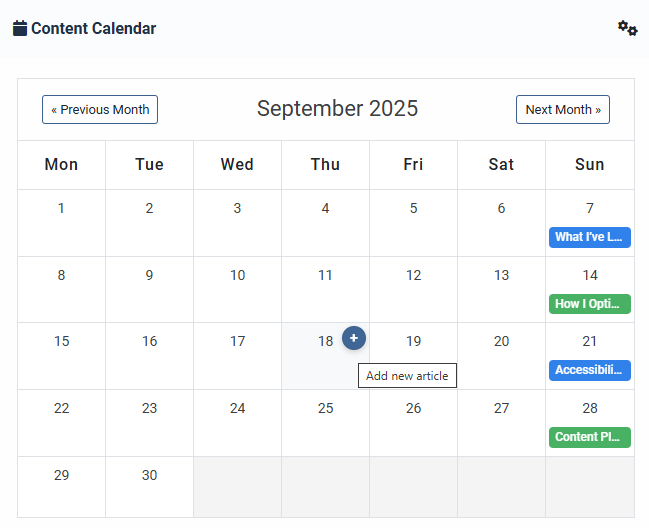Viewport: 649px width, 528px height.
Task: Go to the Previous Month
Action: pyautogui.click(x=100, y=110)
